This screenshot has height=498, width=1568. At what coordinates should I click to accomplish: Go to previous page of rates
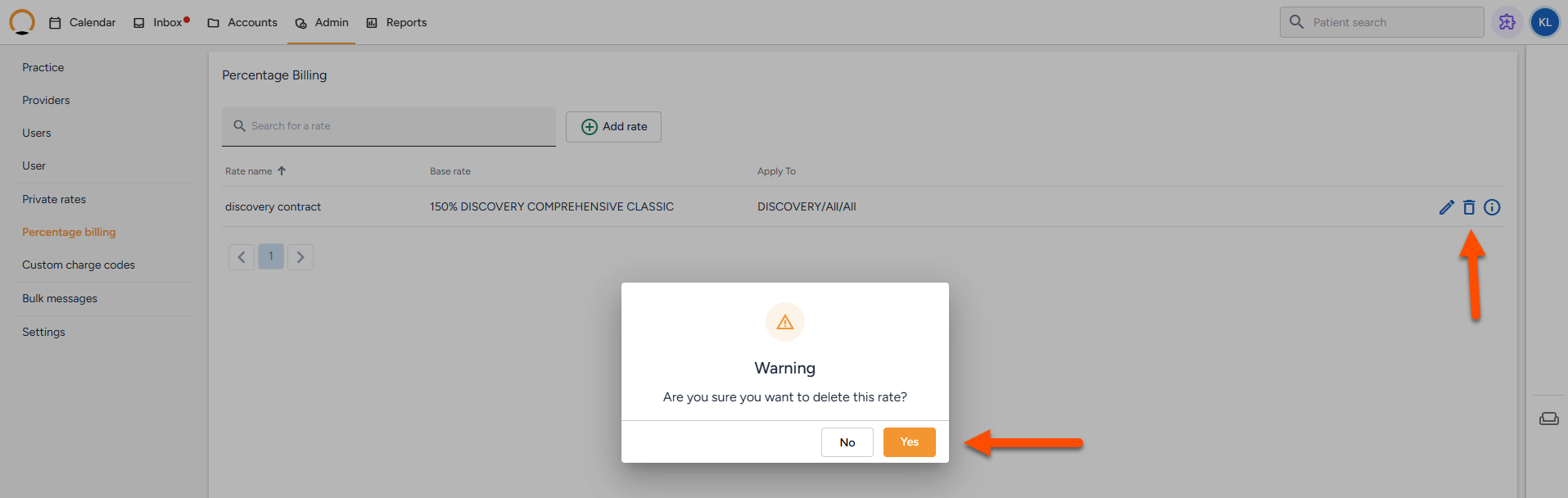pos(242,256)
